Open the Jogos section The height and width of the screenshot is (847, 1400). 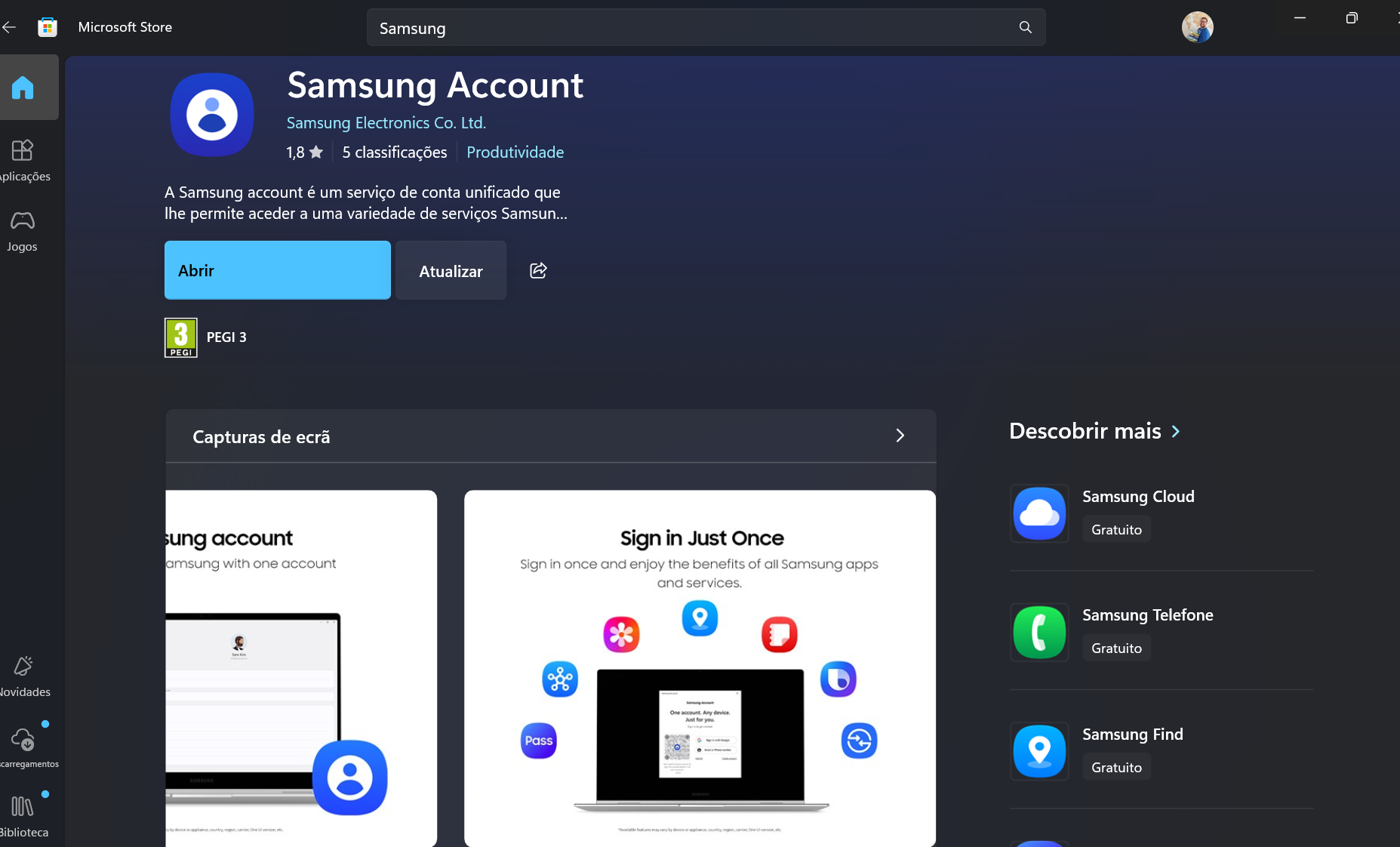pyautogui.click(x=23, y=231)
